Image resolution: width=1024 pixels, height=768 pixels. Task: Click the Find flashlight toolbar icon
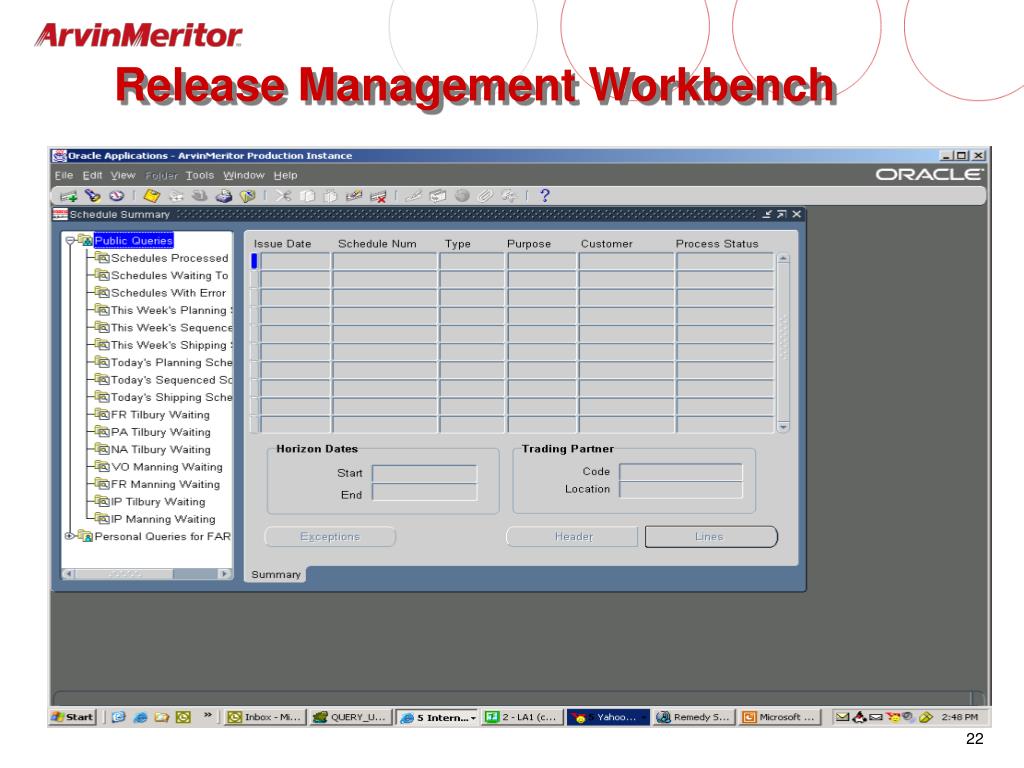[x=93, y=195]
